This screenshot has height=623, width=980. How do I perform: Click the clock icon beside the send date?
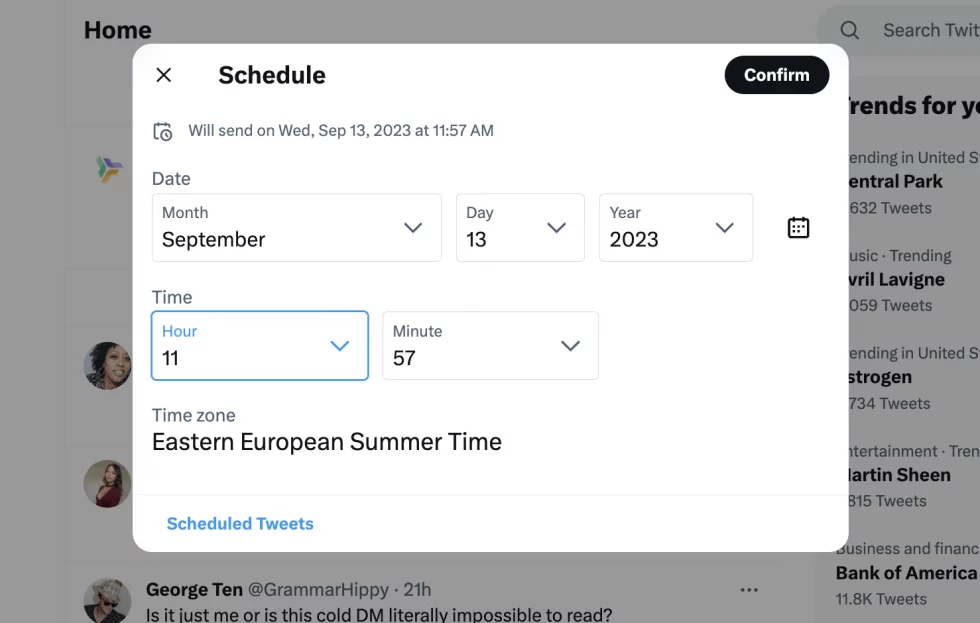pyautogui.click(x=162, y=130)
